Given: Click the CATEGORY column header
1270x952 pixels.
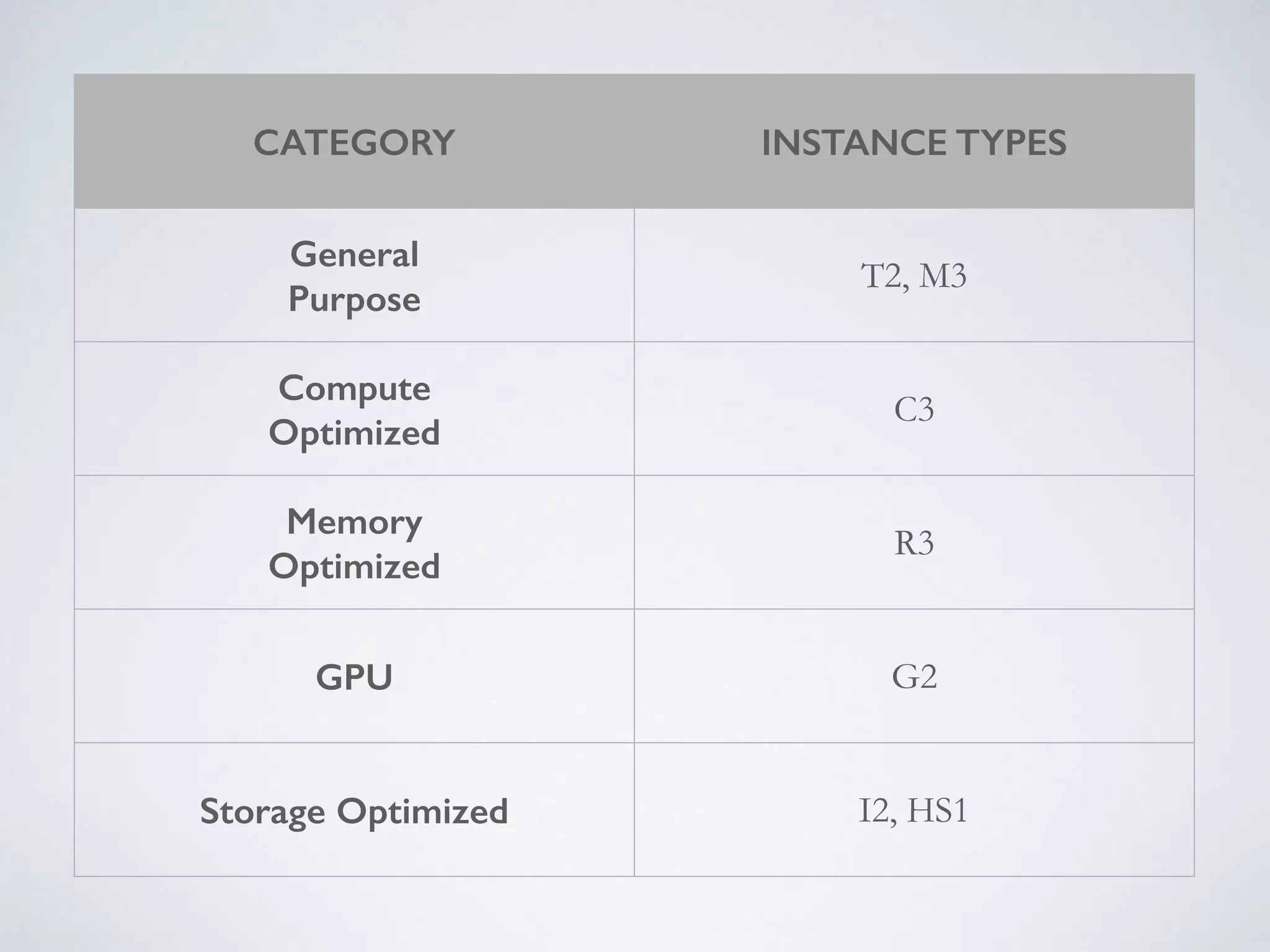Looking at the screenshot, I should point(354,143).
